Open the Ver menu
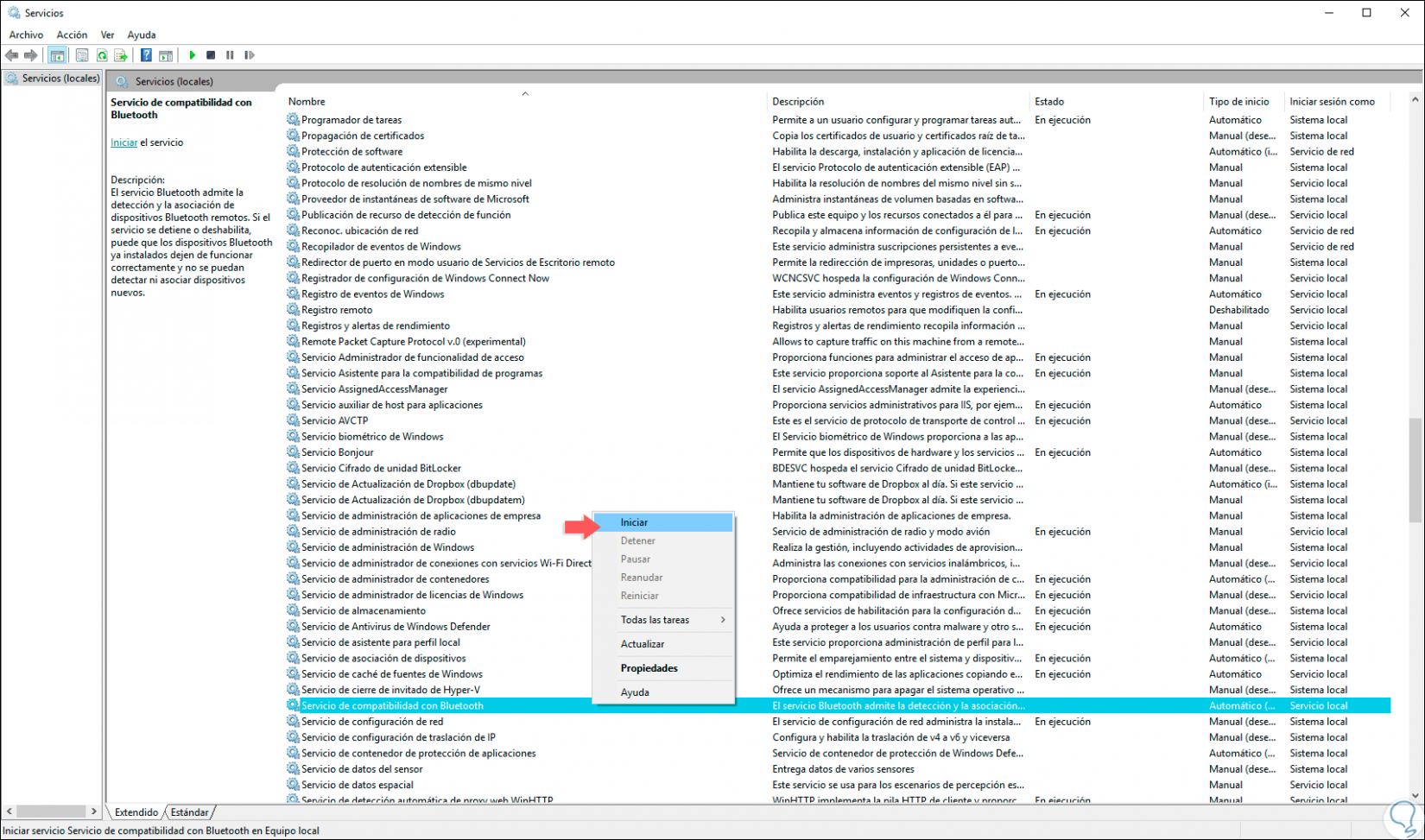The width and height of the screenshot is (1425, 840). pos(107,35)
